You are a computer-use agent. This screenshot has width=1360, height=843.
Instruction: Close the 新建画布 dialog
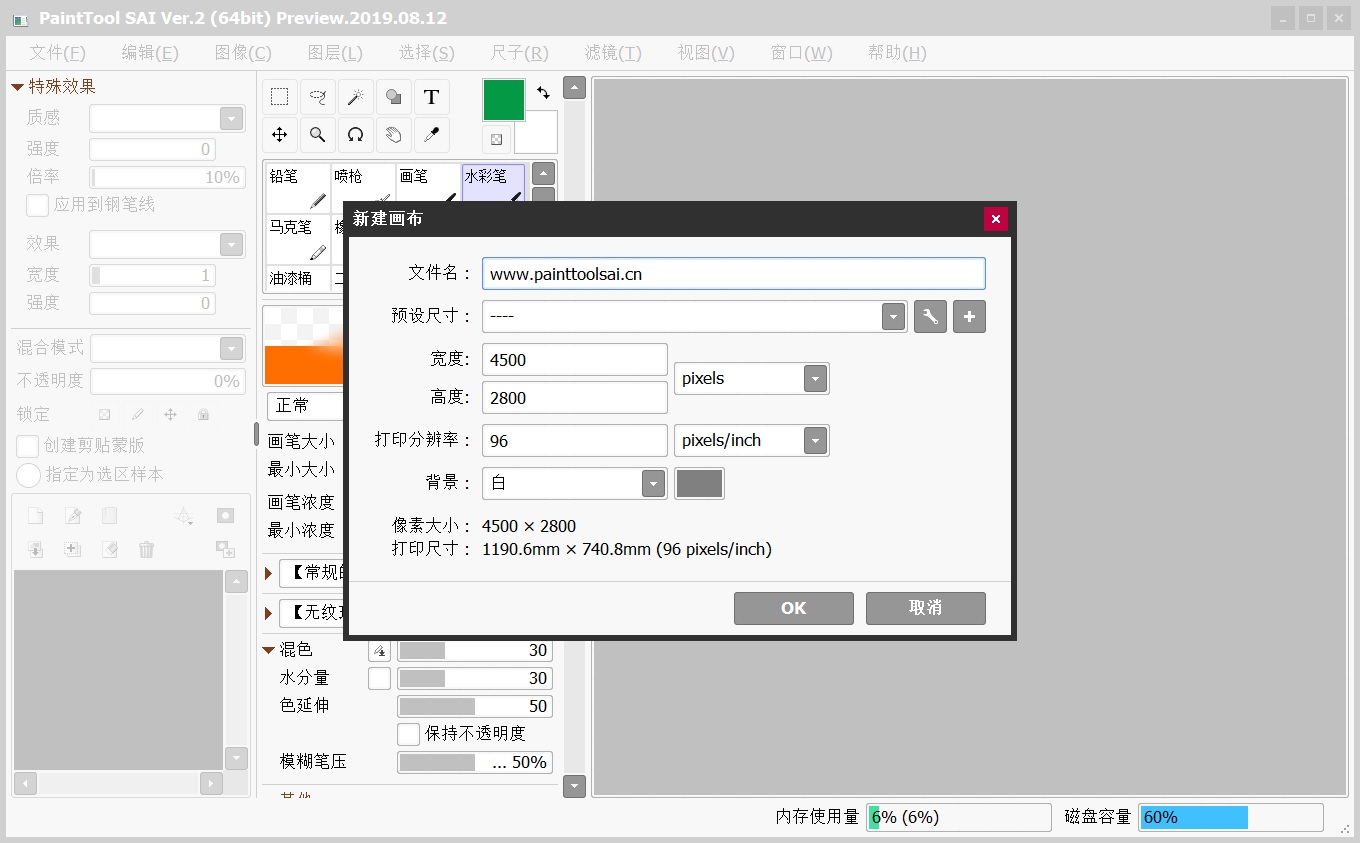coord(995,219)
